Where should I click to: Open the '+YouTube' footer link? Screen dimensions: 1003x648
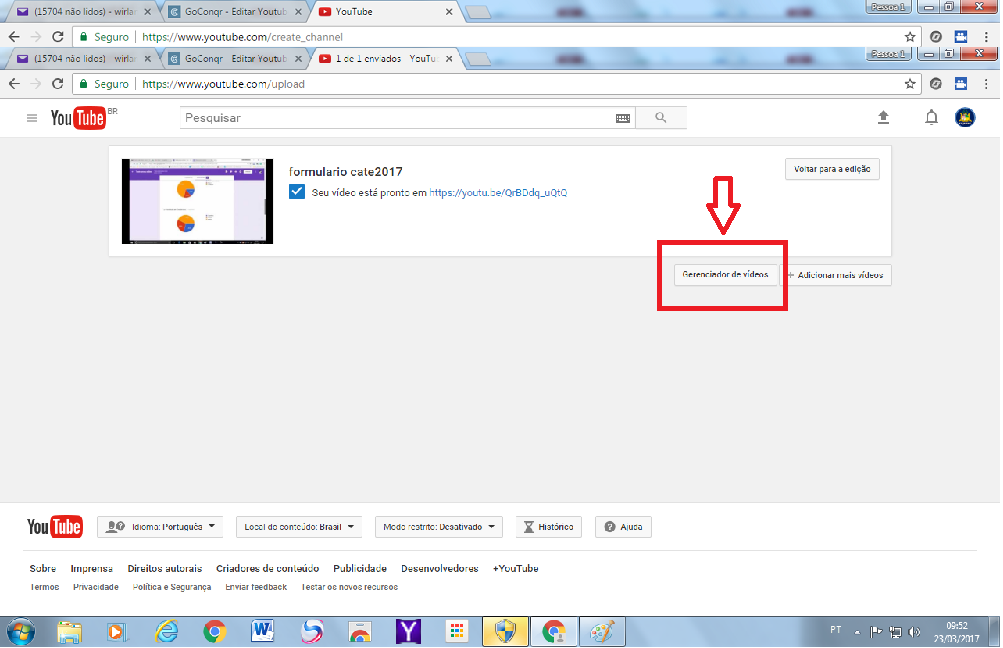(516, 569)
